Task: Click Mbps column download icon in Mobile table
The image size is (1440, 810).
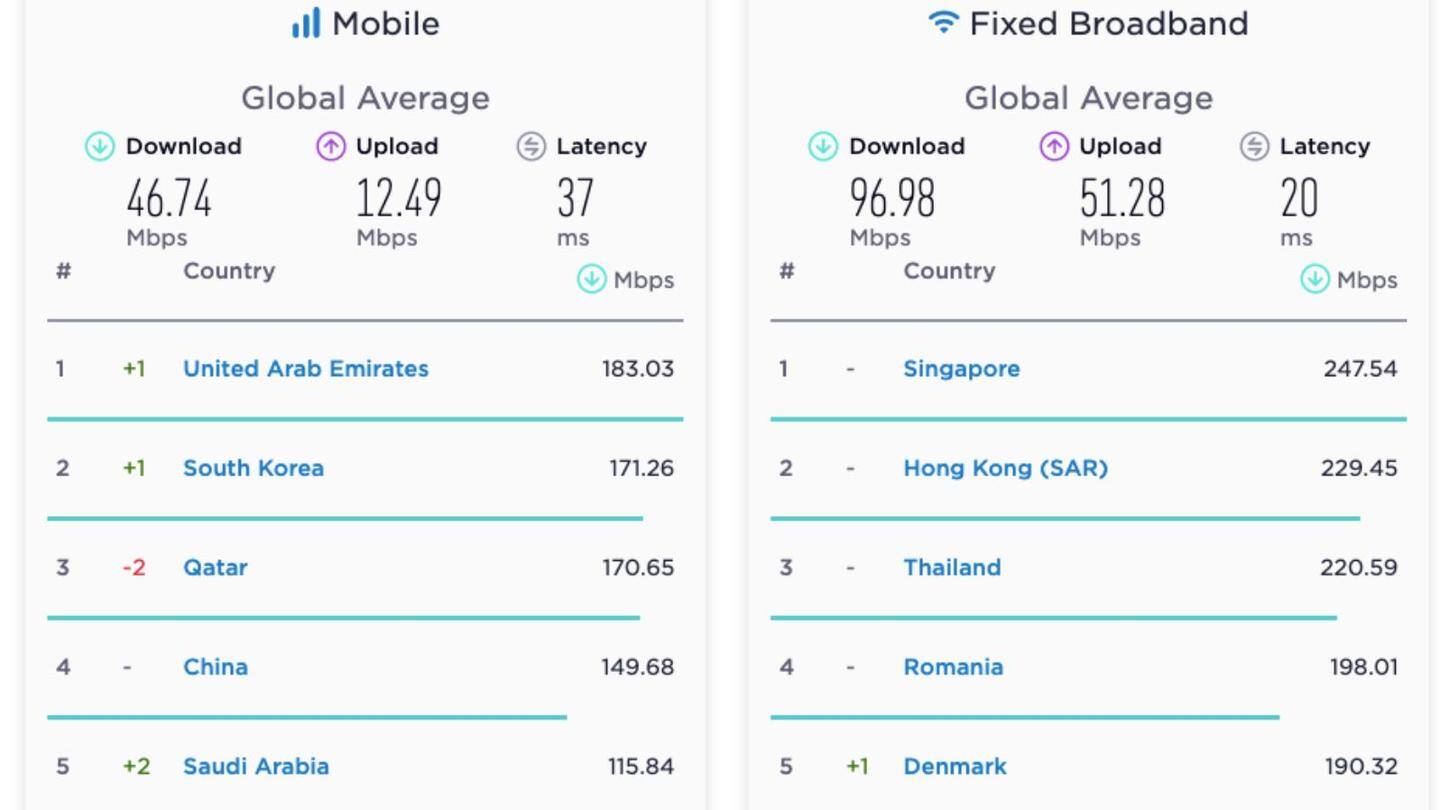Action: click(592, 280)
